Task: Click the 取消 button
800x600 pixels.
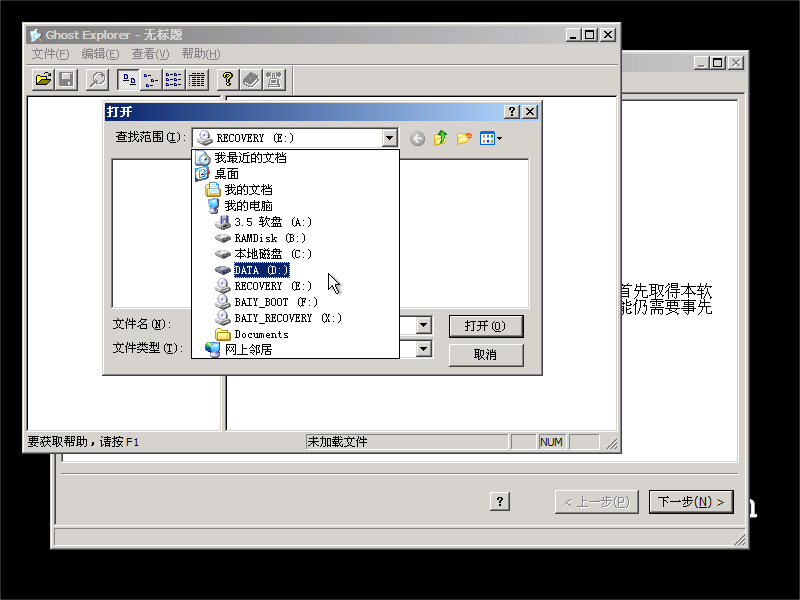Action: click(486, 355)
